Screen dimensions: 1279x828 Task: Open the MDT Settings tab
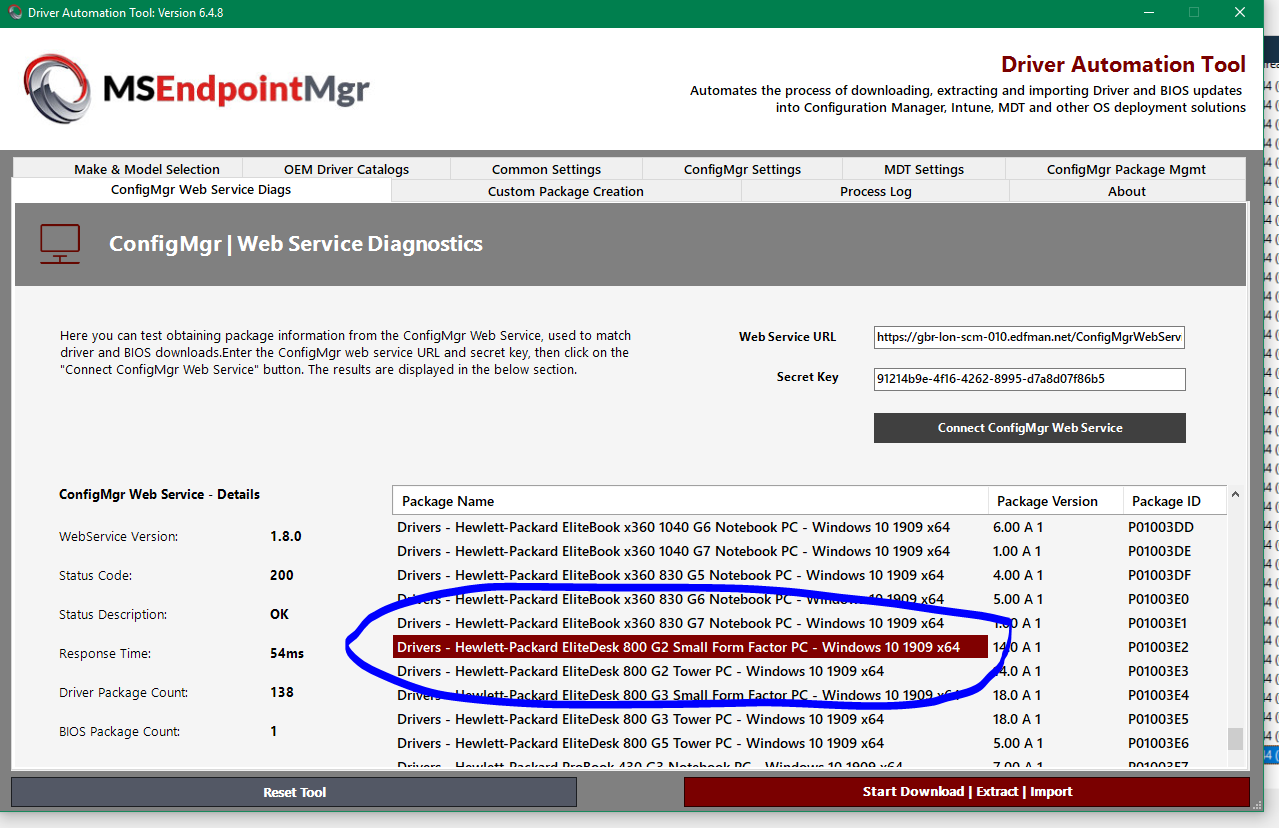pos(924,169)
